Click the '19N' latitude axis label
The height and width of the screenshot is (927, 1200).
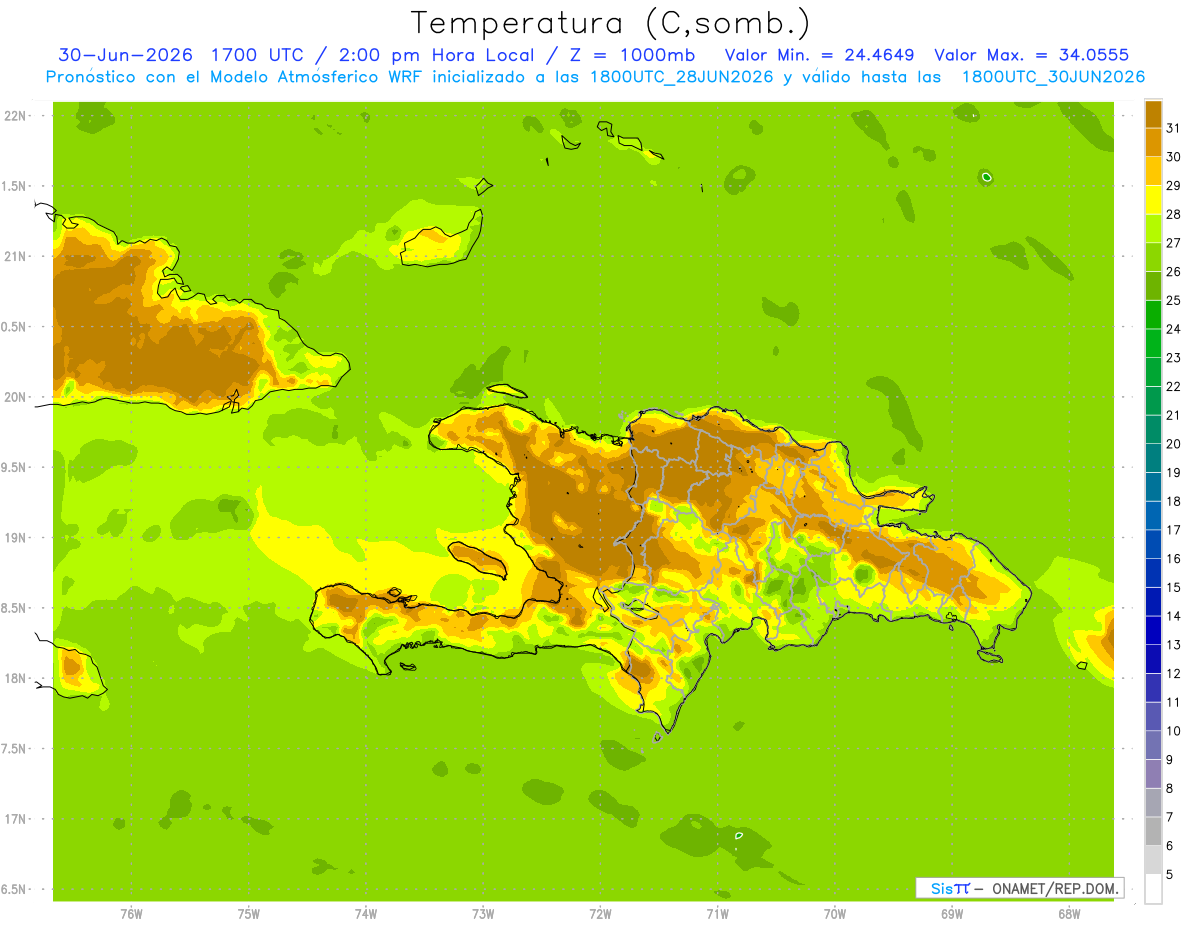coord(15,538)
